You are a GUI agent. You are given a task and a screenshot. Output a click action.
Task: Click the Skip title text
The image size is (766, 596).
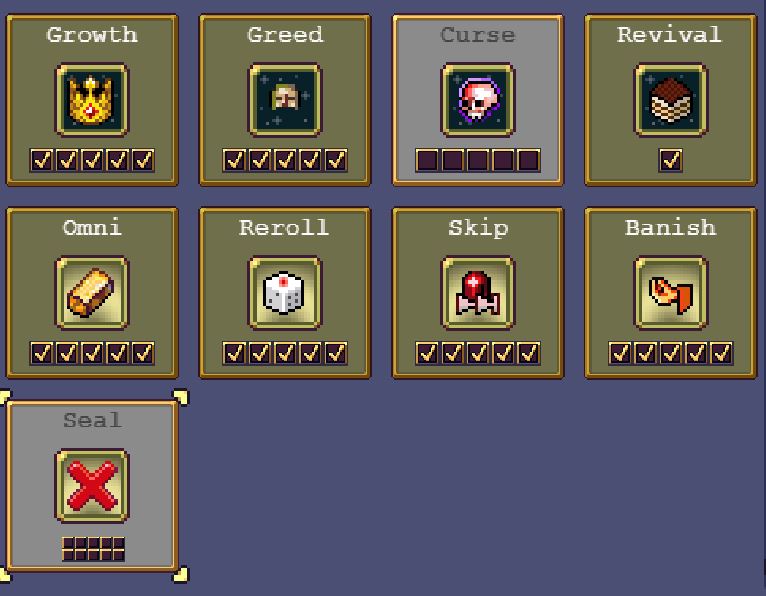(478, 228)
